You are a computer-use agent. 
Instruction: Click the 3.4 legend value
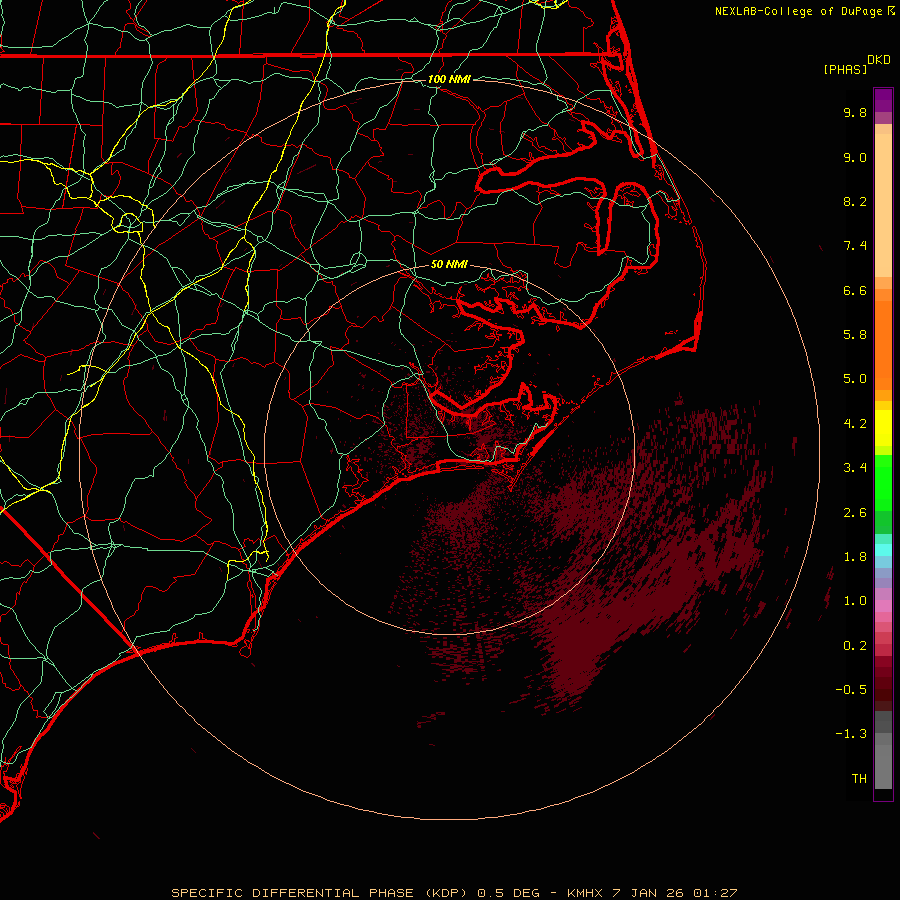point(855,468)
